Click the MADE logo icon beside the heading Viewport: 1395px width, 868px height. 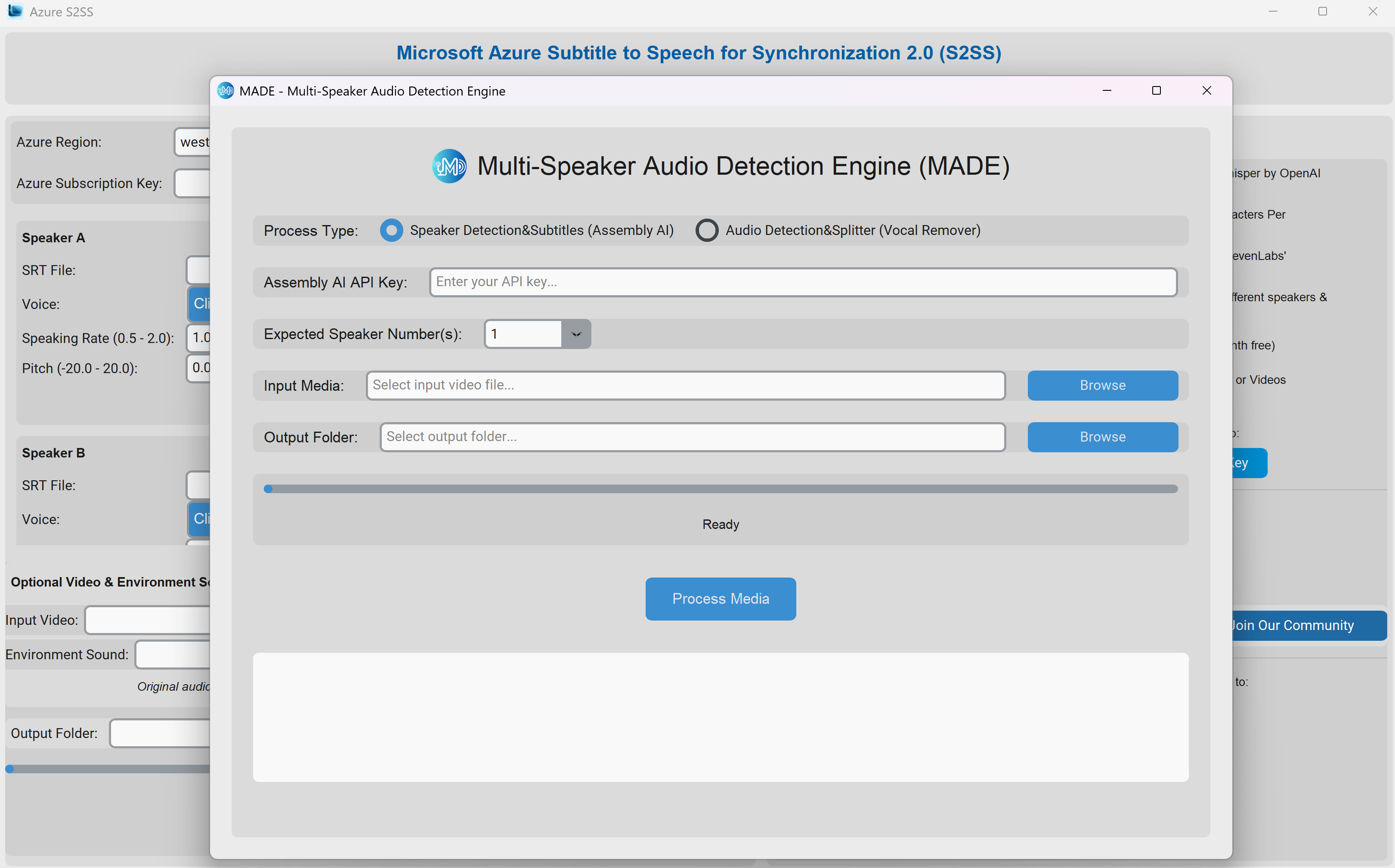tap(449, 166)
